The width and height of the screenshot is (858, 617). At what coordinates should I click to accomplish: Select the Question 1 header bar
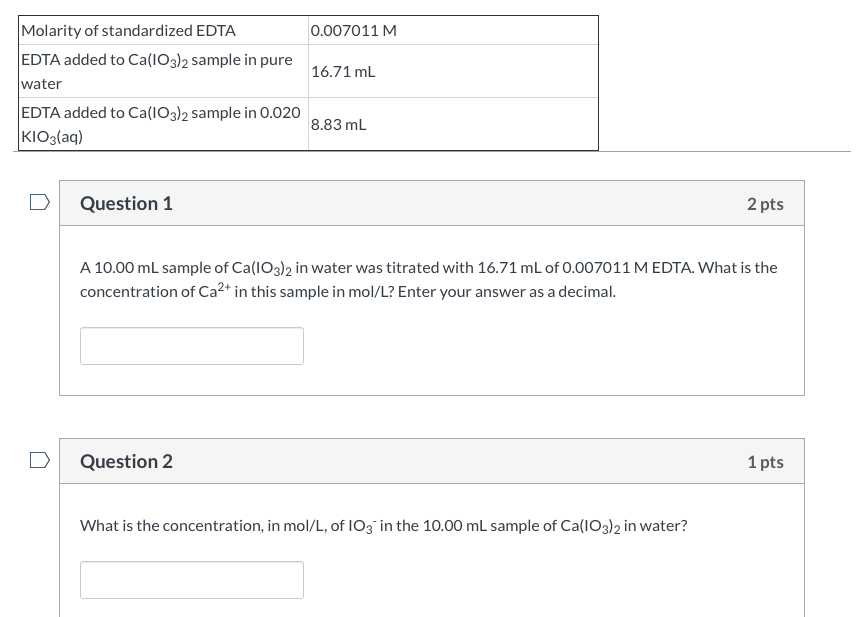point(432,203)
